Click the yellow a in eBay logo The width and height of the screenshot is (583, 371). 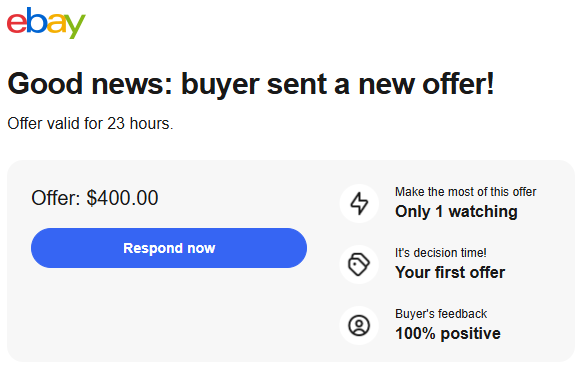[57, 23]
